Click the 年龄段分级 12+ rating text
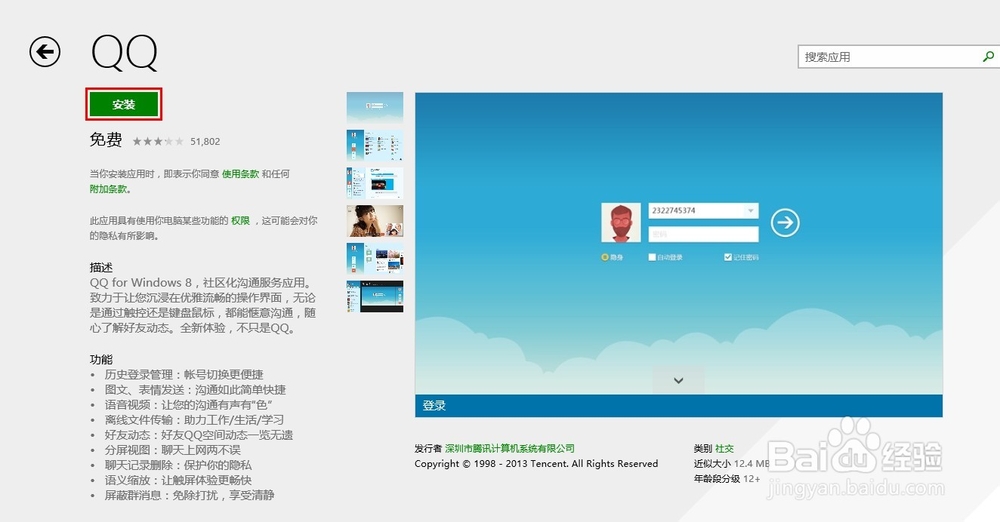 [x=727, y=479]
